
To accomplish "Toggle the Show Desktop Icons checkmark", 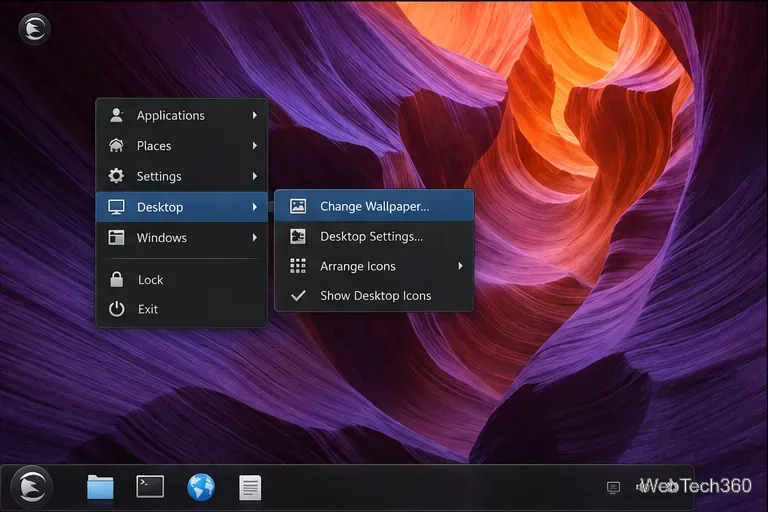I will click(298, 295).
